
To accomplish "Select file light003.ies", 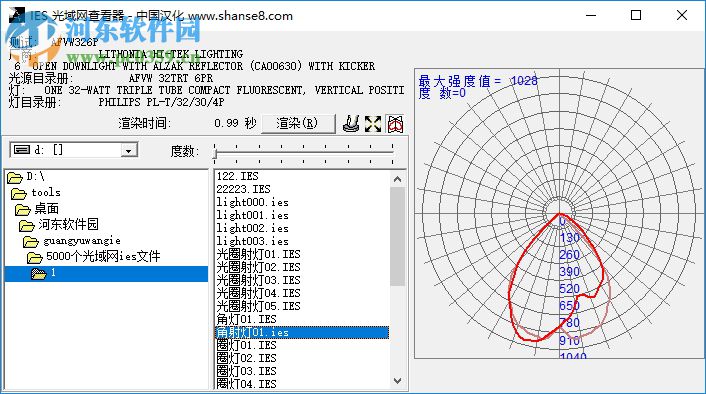I will pyautogui.click(x=253, y=241).
